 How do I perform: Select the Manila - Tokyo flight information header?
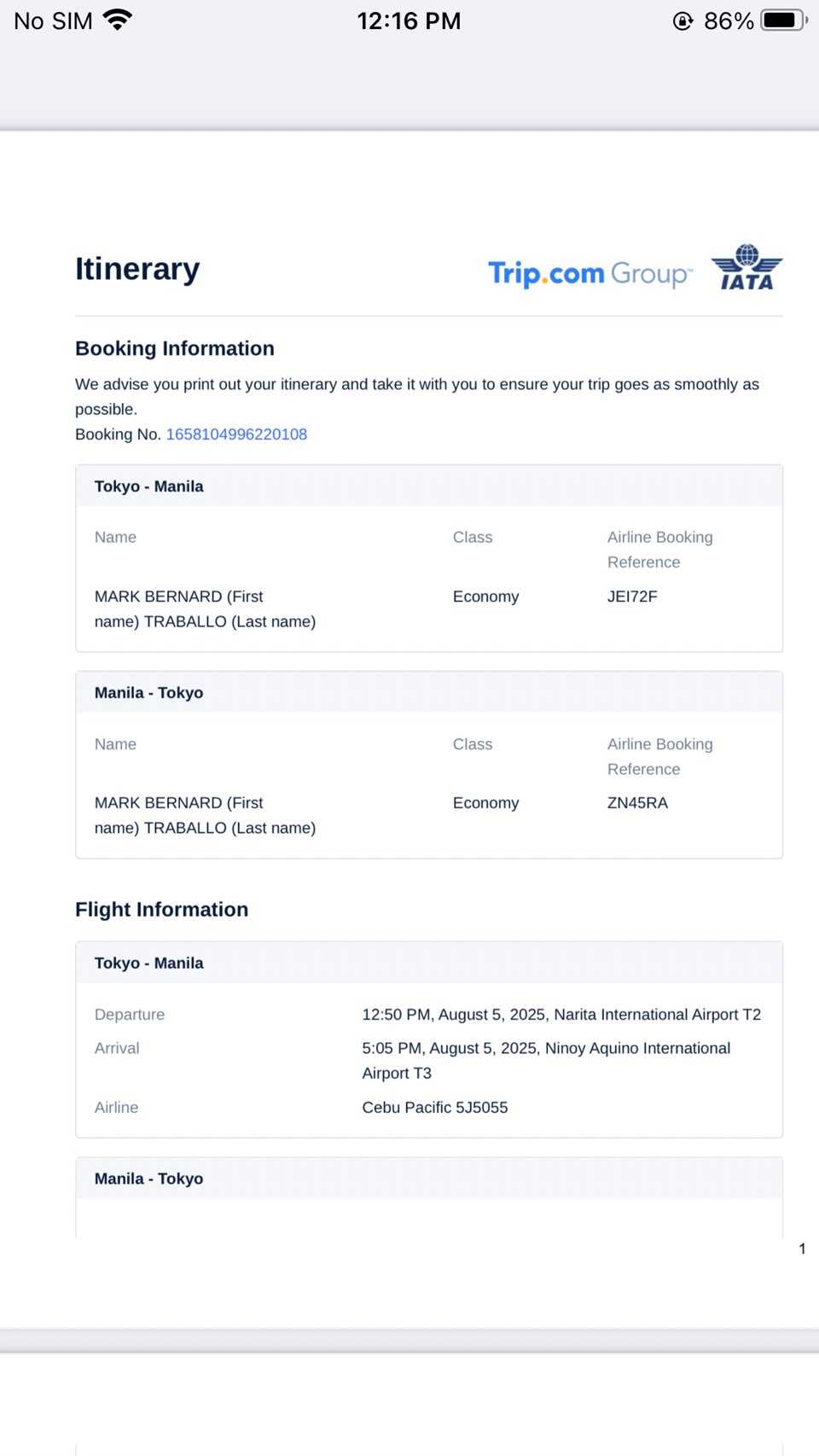pos(149,1179)
